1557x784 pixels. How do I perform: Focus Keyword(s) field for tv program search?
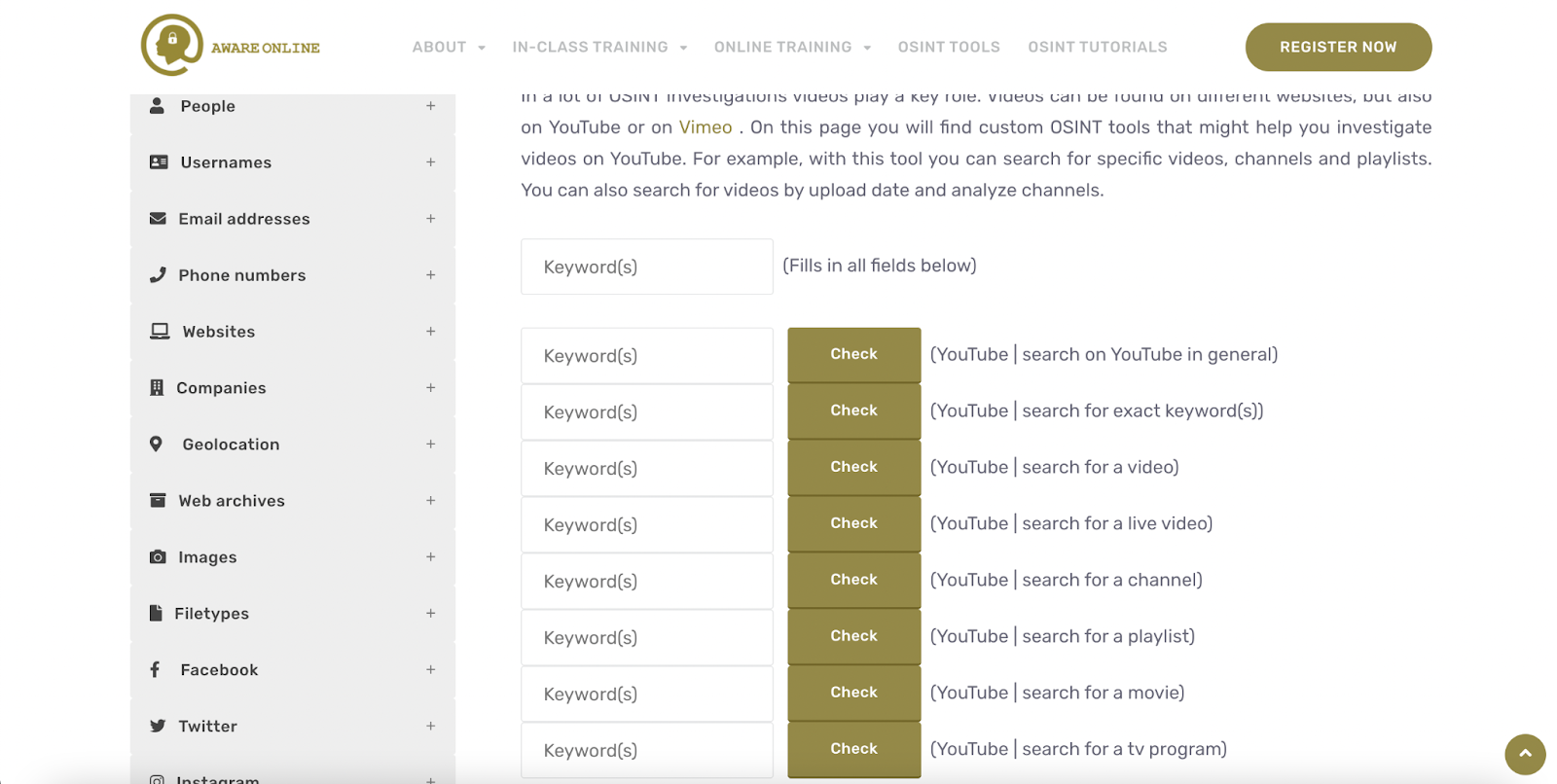[647, 751]
